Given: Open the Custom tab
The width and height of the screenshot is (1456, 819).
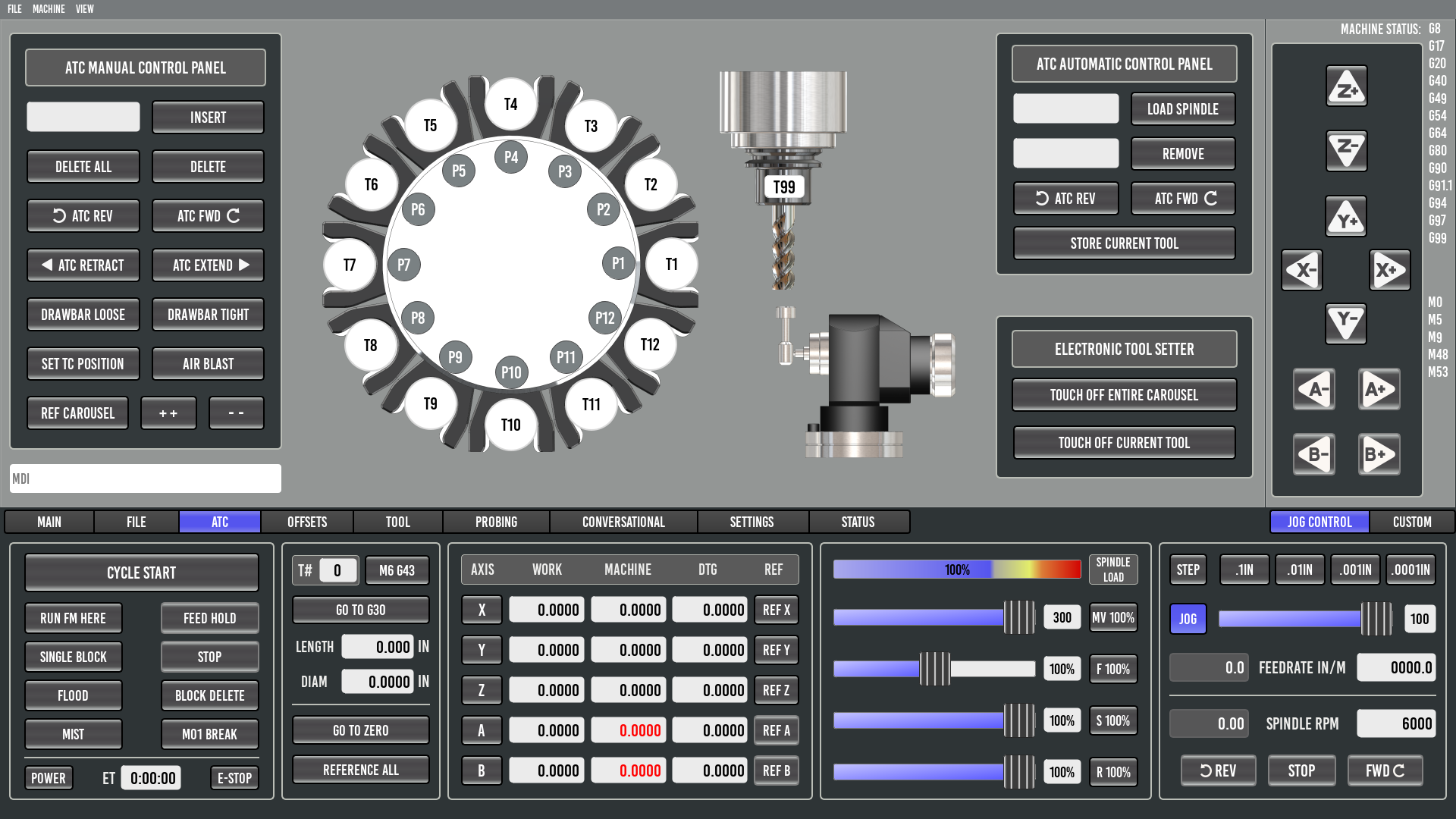Looking at the screenshot, I should click(1412, 522).
